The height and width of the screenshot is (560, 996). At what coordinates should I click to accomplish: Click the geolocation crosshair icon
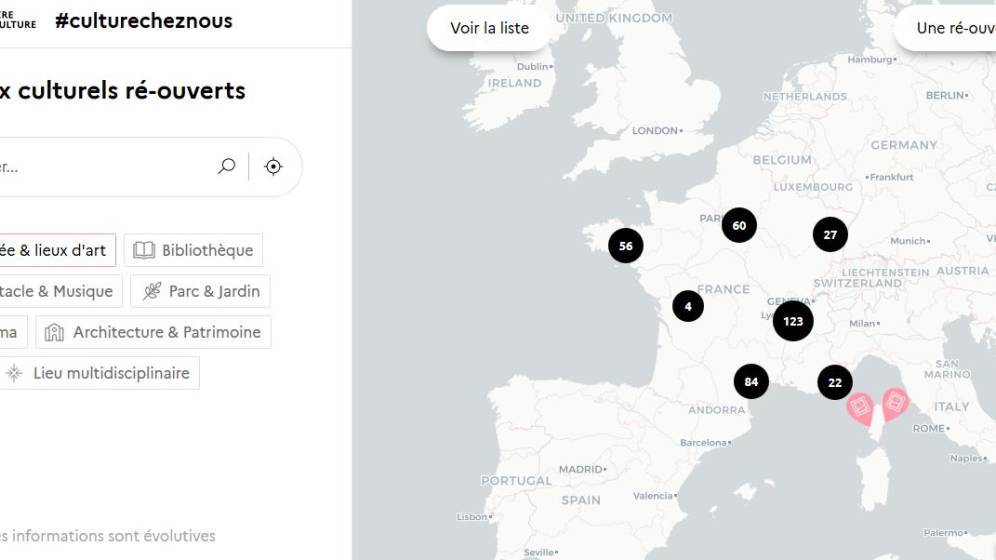273,166
